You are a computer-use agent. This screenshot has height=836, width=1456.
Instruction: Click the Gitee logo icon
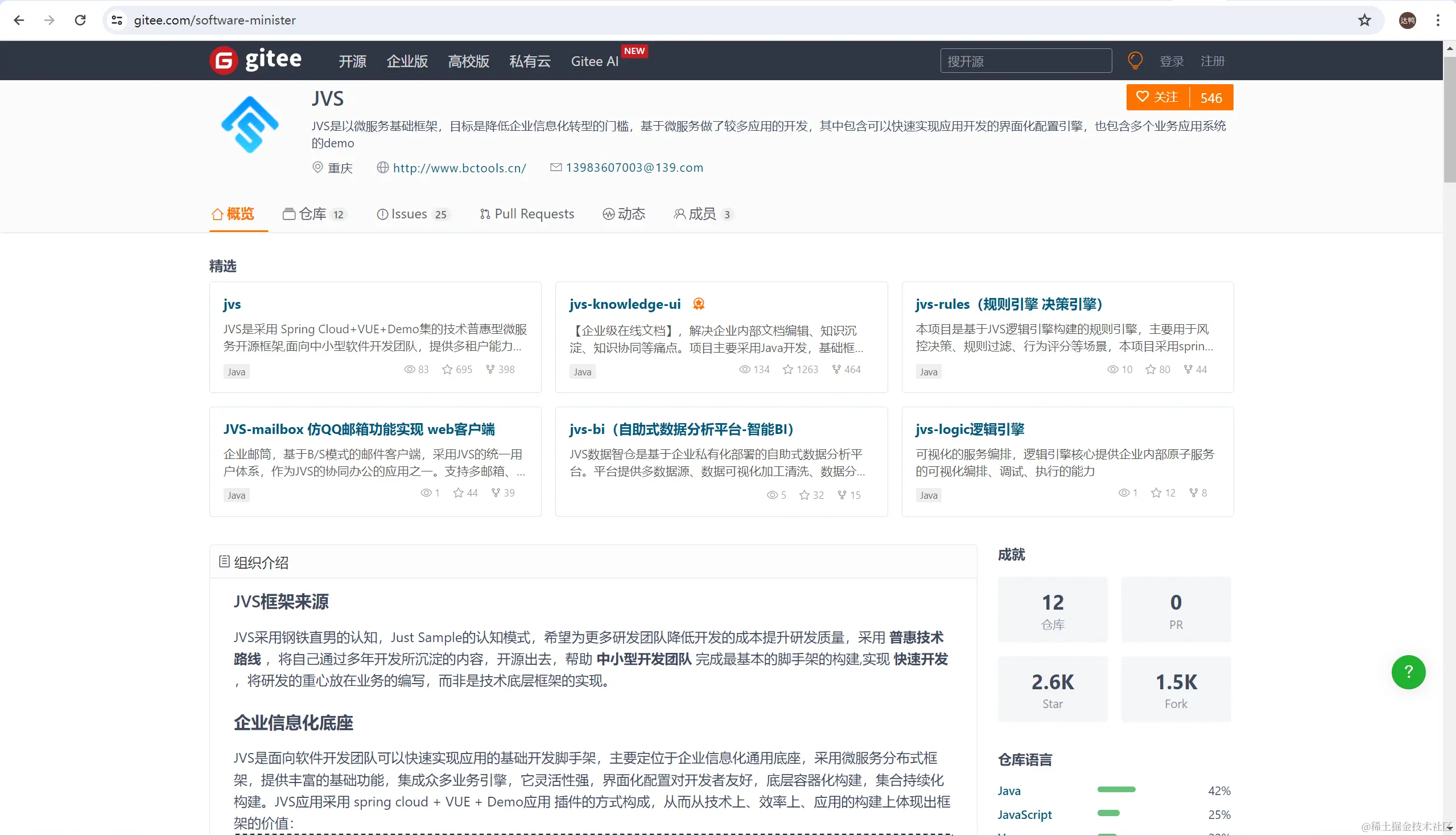(224, 60)
